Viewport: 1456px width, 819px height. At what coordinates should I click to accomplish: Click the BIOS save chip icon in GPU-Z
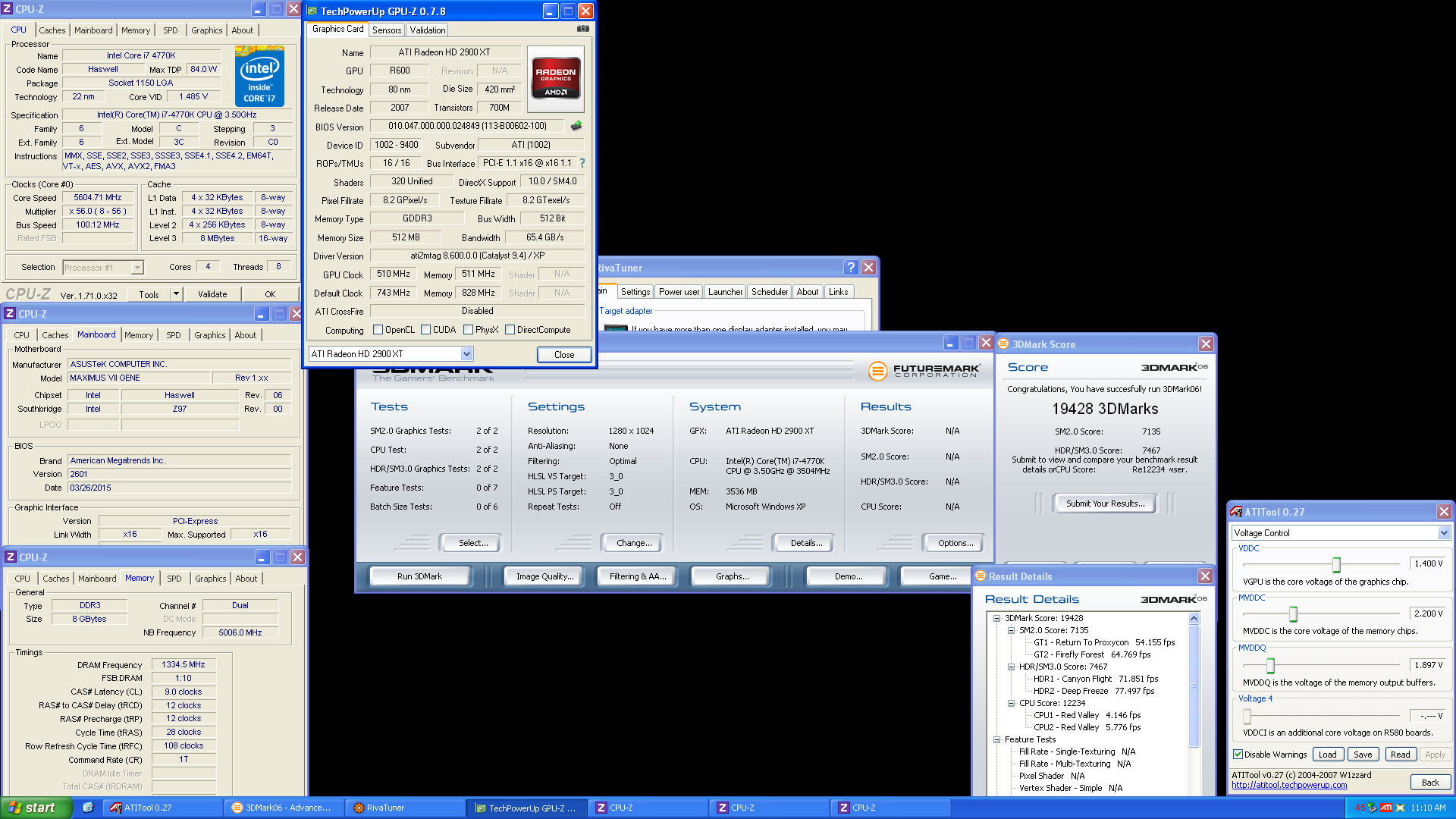point(576,126)
